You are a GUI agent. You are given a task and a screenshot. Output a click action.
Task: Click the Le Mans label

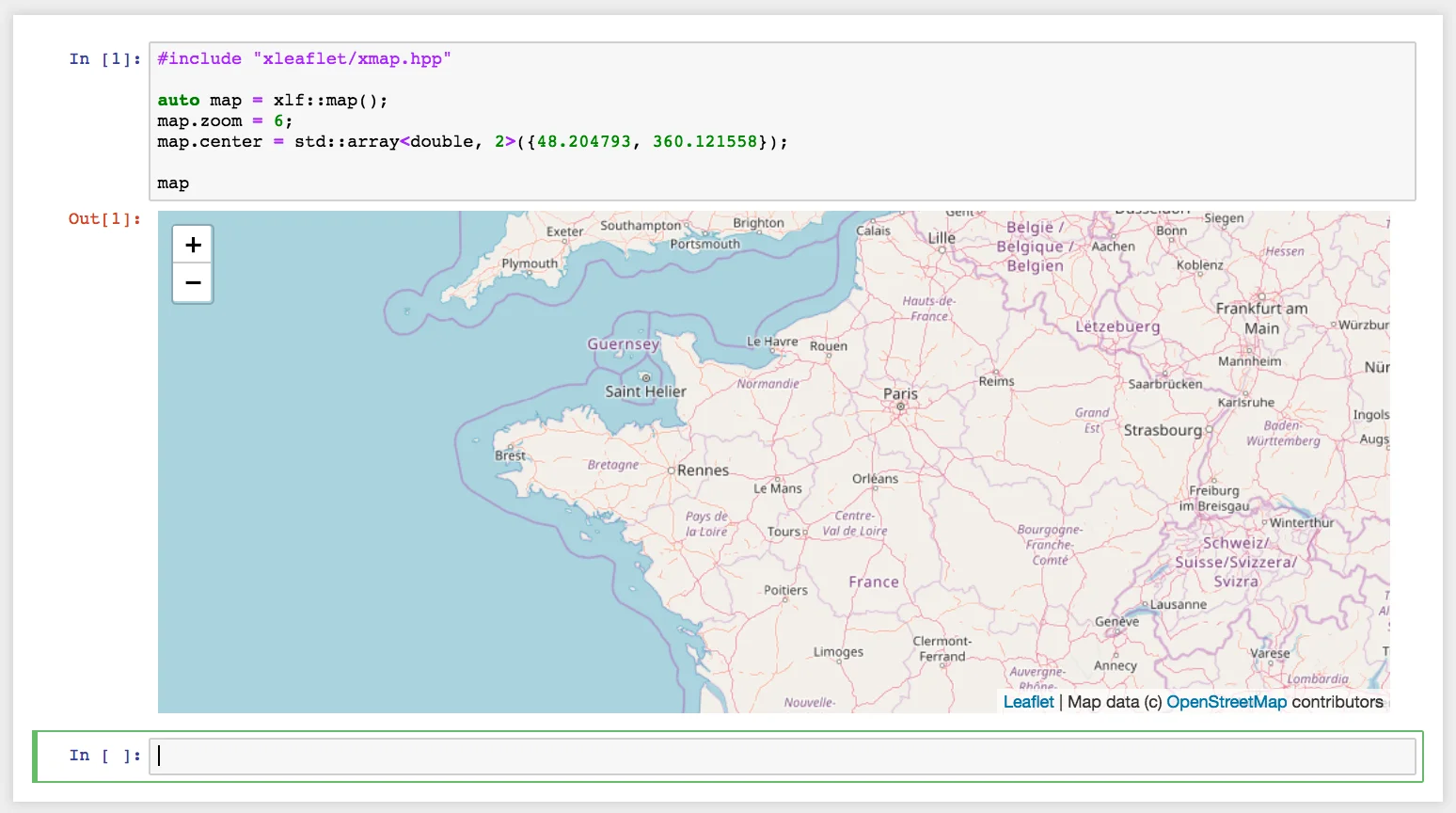[778, 488]
